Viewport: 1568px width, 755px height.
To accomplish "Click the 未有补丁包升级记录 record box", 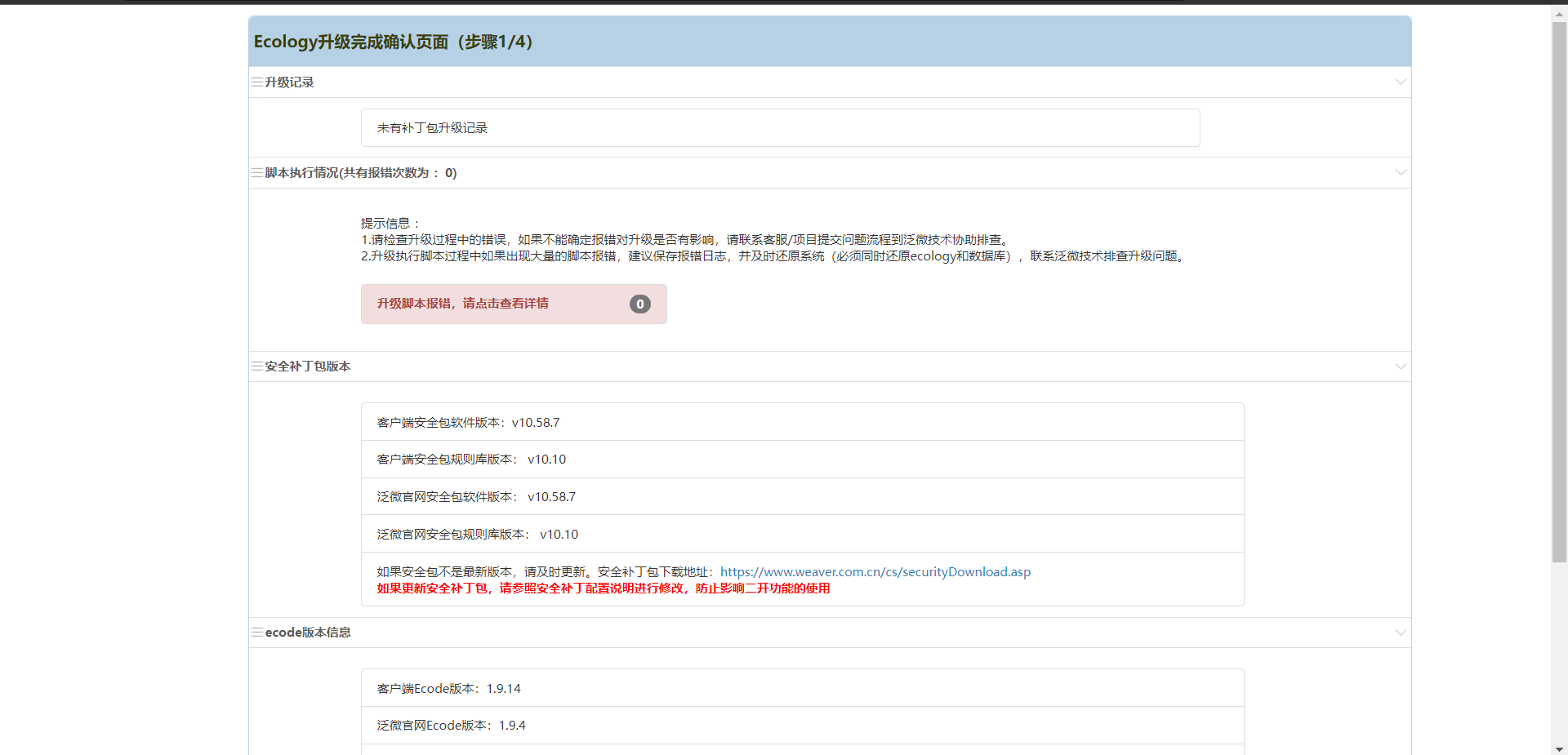I will coord(780,128).
